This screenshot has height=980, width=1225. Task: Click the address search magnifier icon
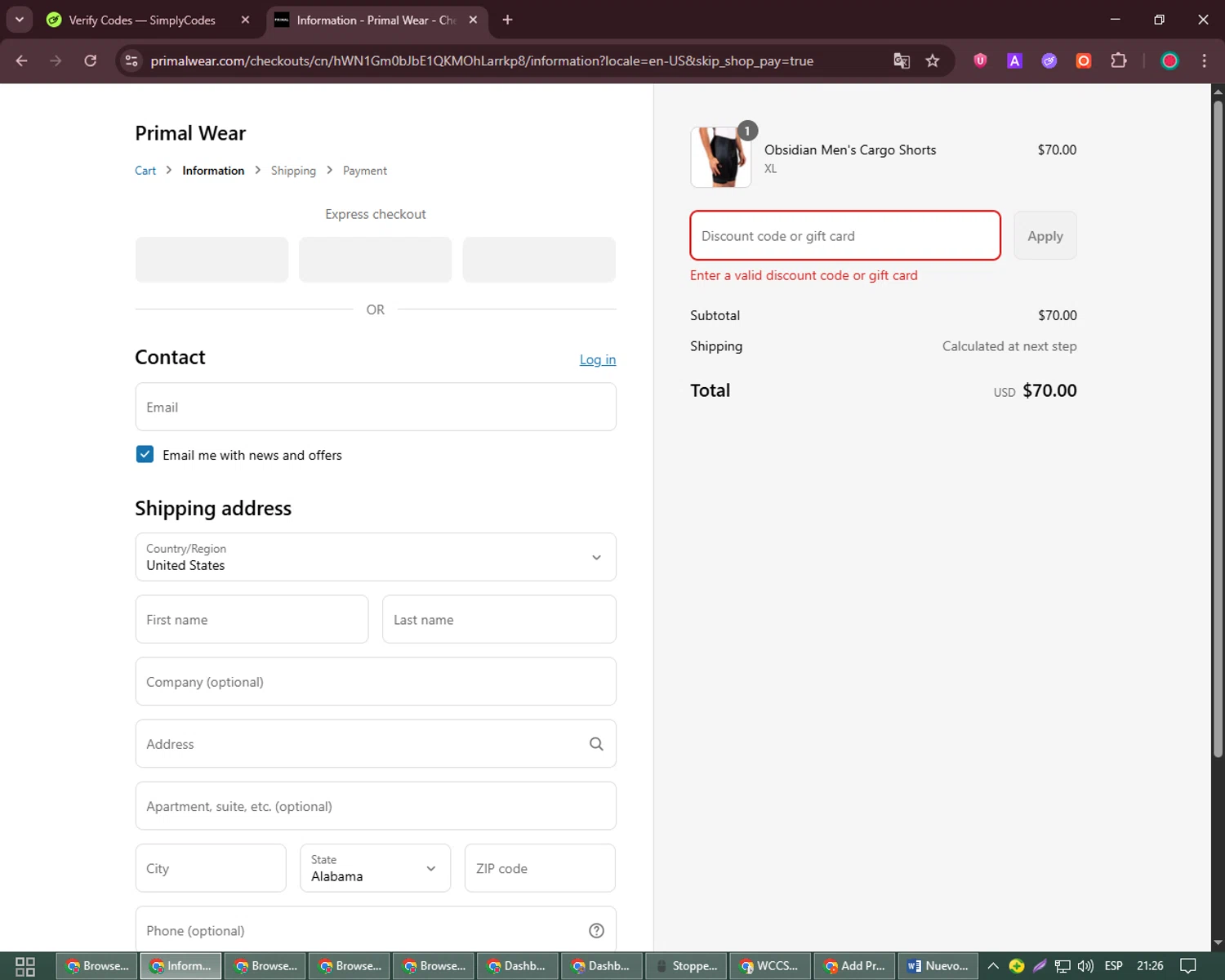pyautogui.click(x=596, y=744)
